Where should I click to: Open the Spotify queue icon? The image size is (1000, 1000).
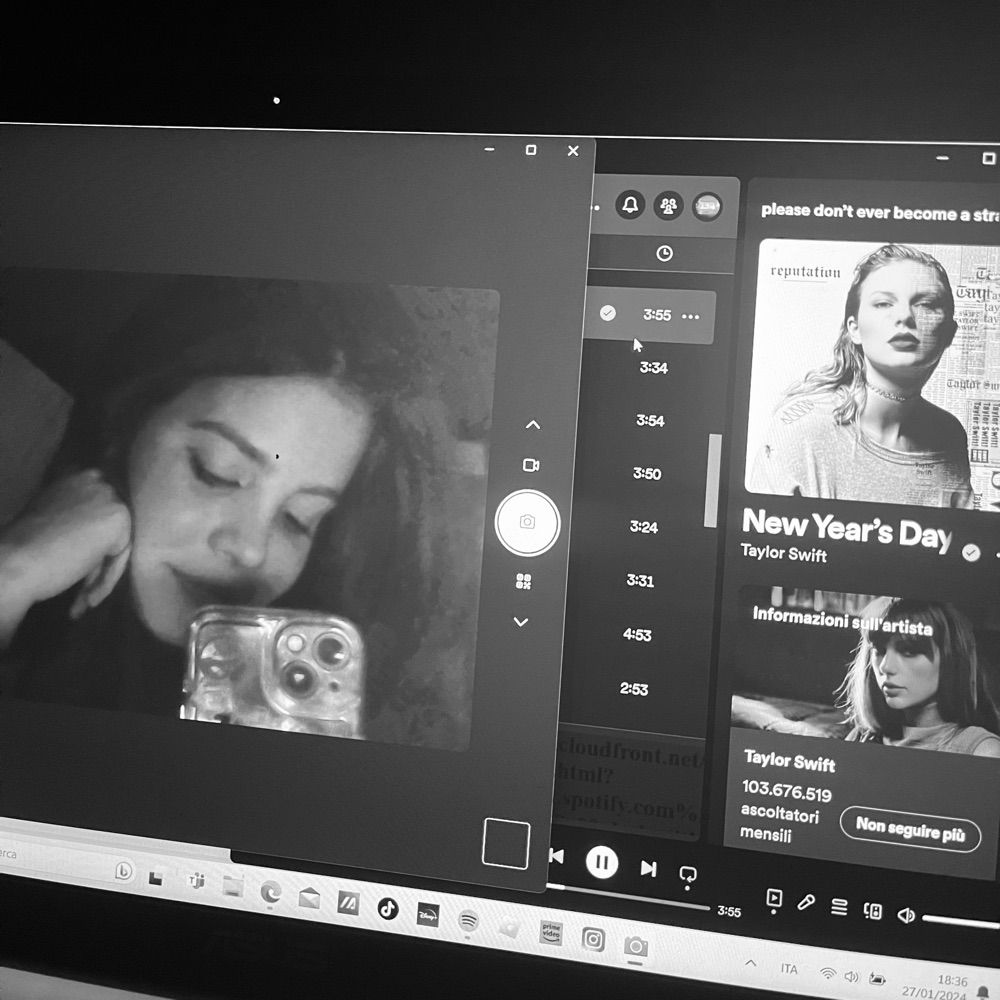tap(839, 907)
